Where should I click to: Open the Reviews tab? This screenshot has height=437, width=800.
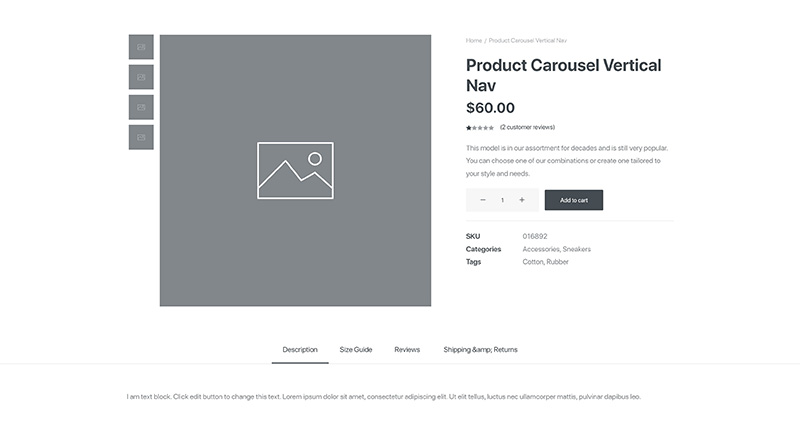[x=407, y=350]
